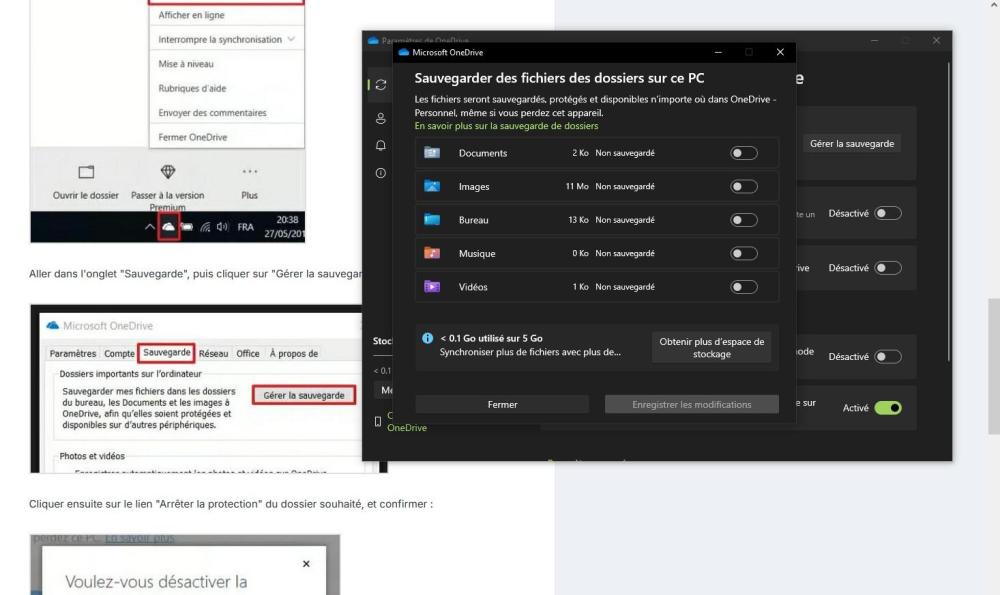Switch to the Réseau tab
1000x595 pixels.
point(213,353)
